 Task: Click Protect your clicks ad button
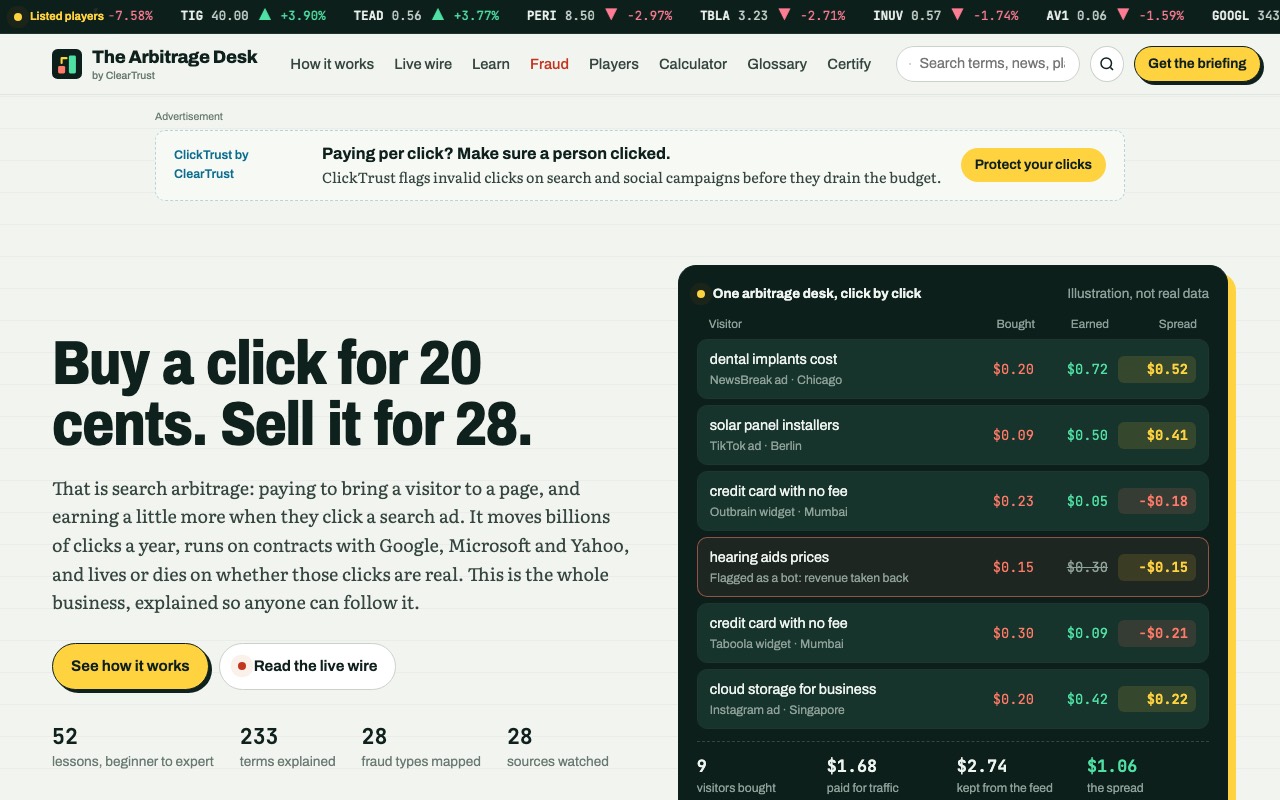pos(1033,165)
